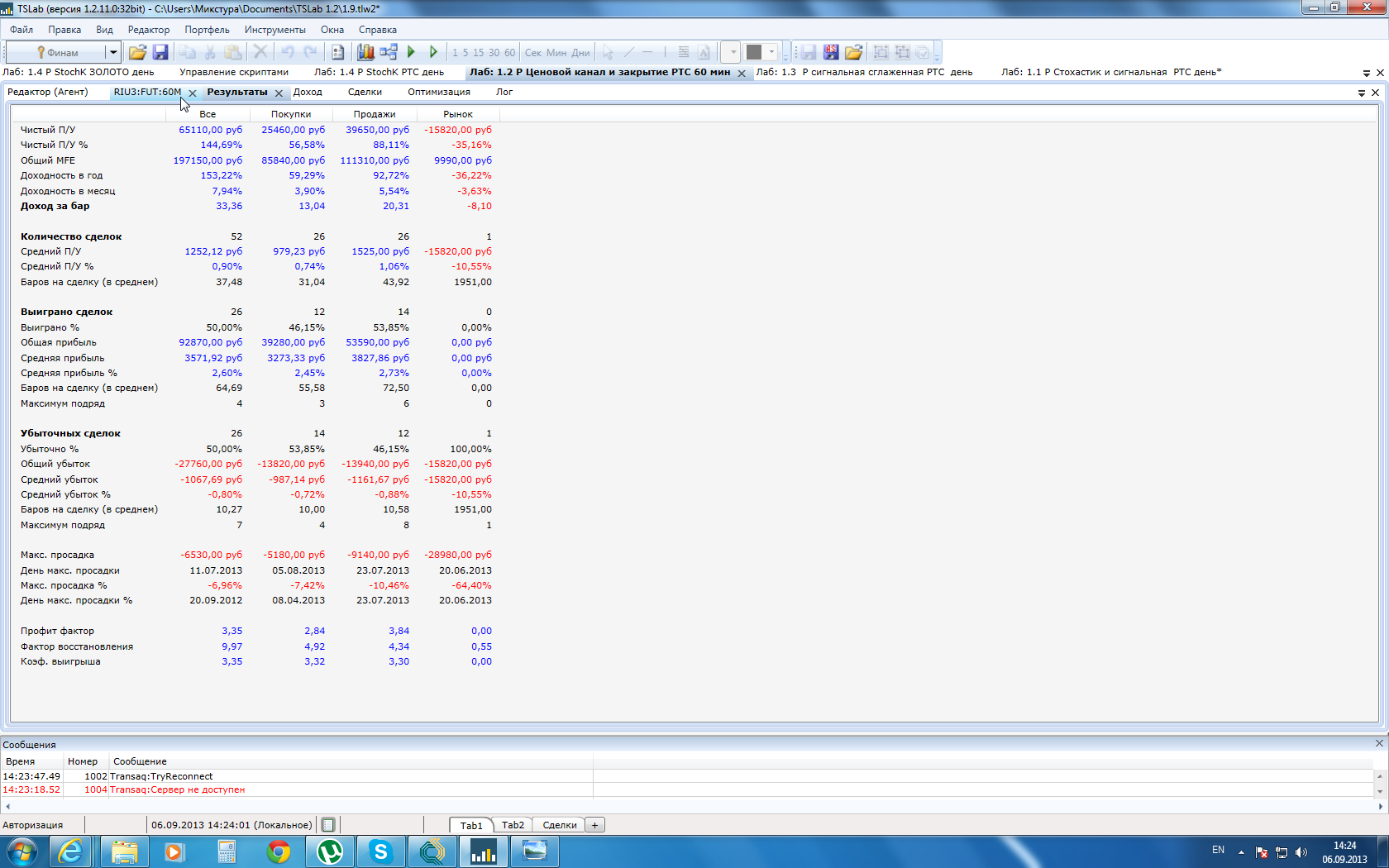This screenshot has height=868, width=1389.
Task: Click the notebook icon in status bar
Action: [x=328, y=825]
